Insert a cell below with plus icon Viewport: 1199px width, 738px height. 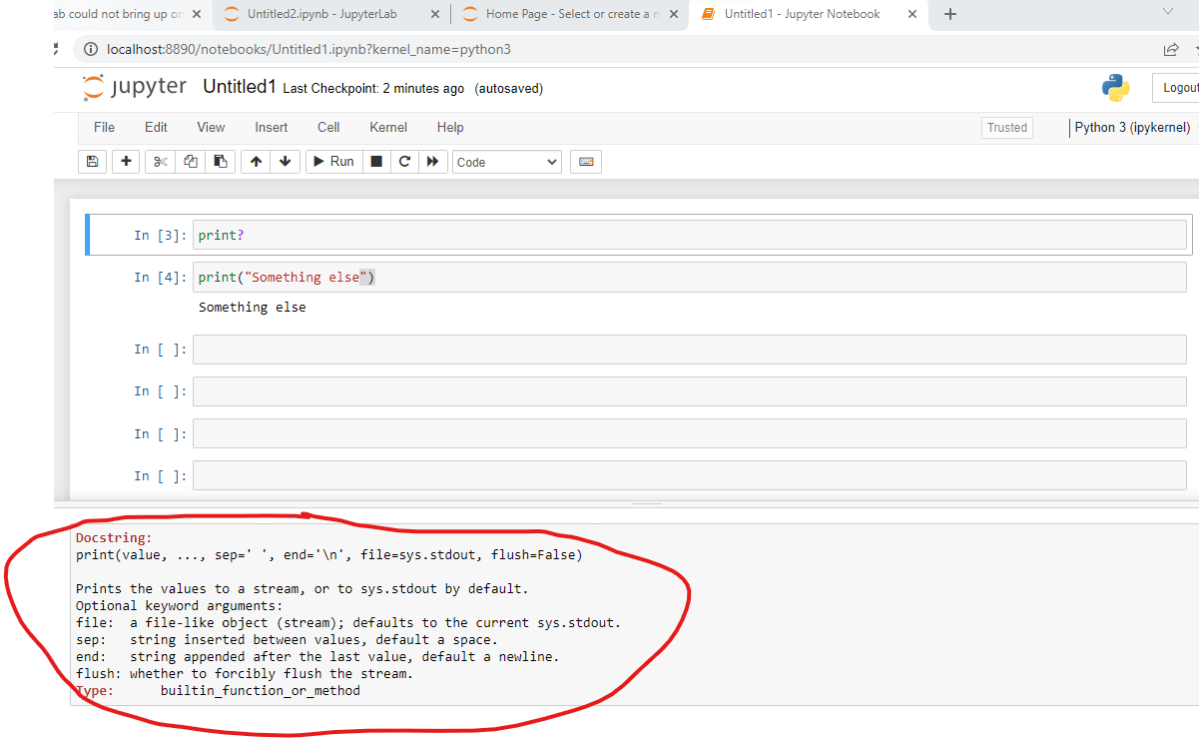point(126,161)
